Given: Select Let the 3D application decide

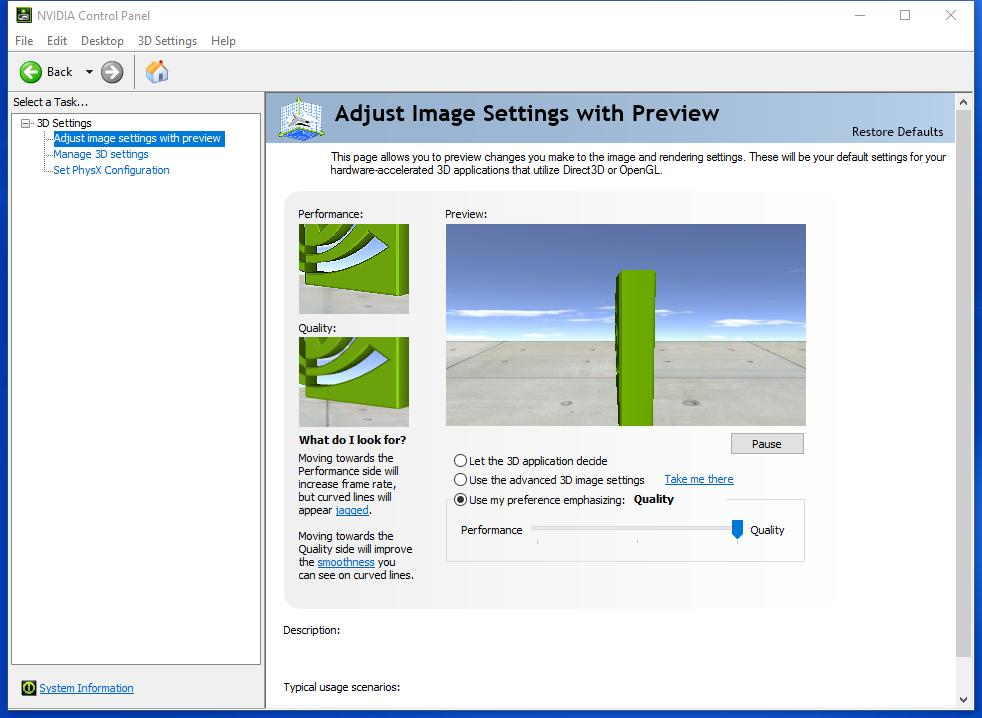Looking at the screenshot, I should click(461, 461).
